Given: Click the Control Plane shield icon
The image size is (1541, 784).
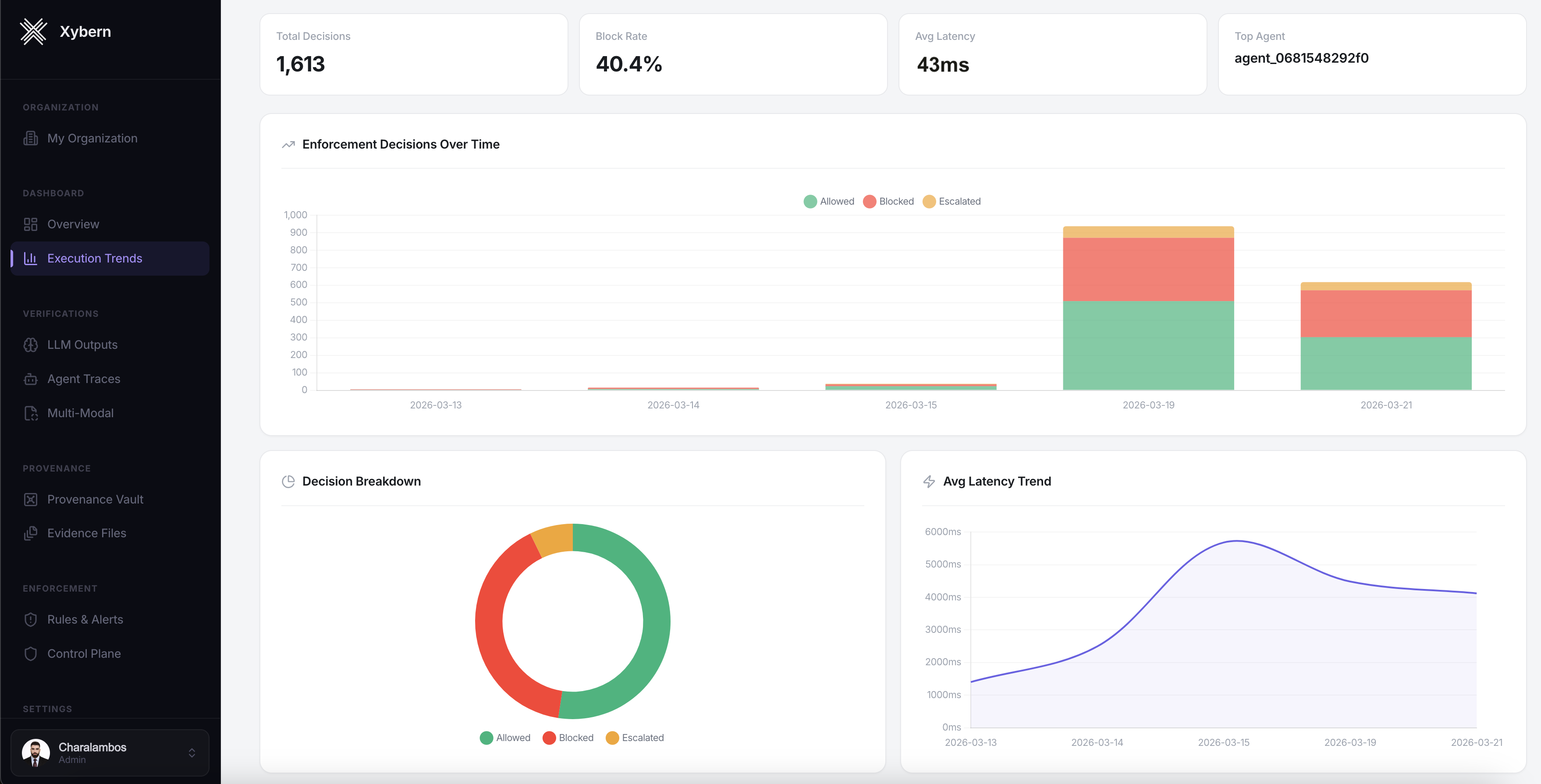Looking at the screenshot, I should tap(31, 653).
